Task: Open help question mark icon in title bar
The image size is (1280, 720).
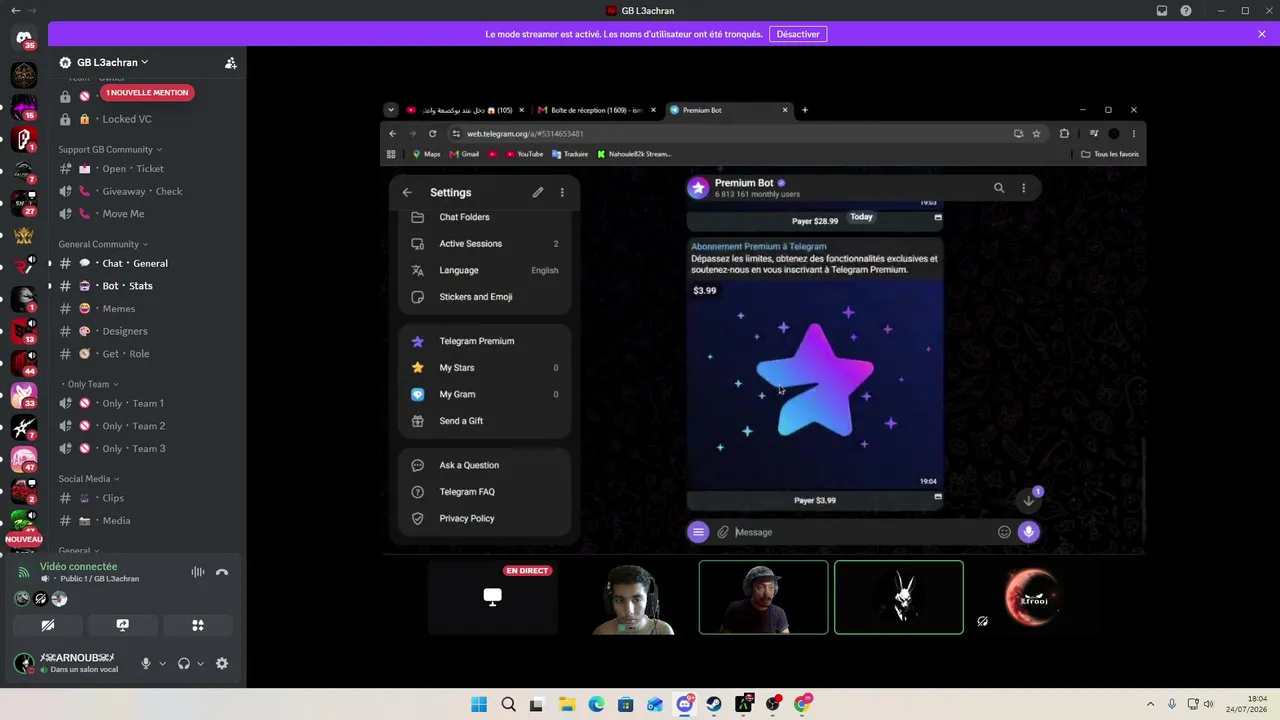Action: click(x=1186, y=11)
